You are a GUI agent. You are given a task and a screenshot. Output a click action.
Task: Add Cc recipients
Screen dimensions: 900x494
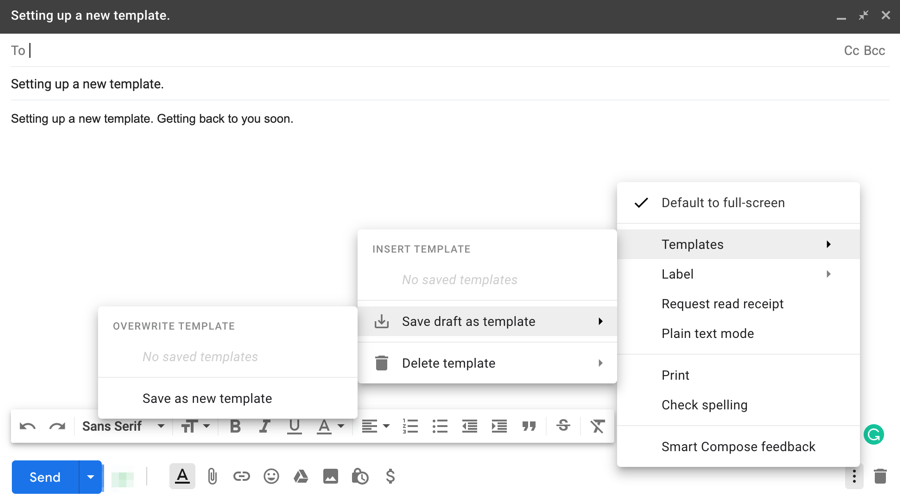point(851,50)
